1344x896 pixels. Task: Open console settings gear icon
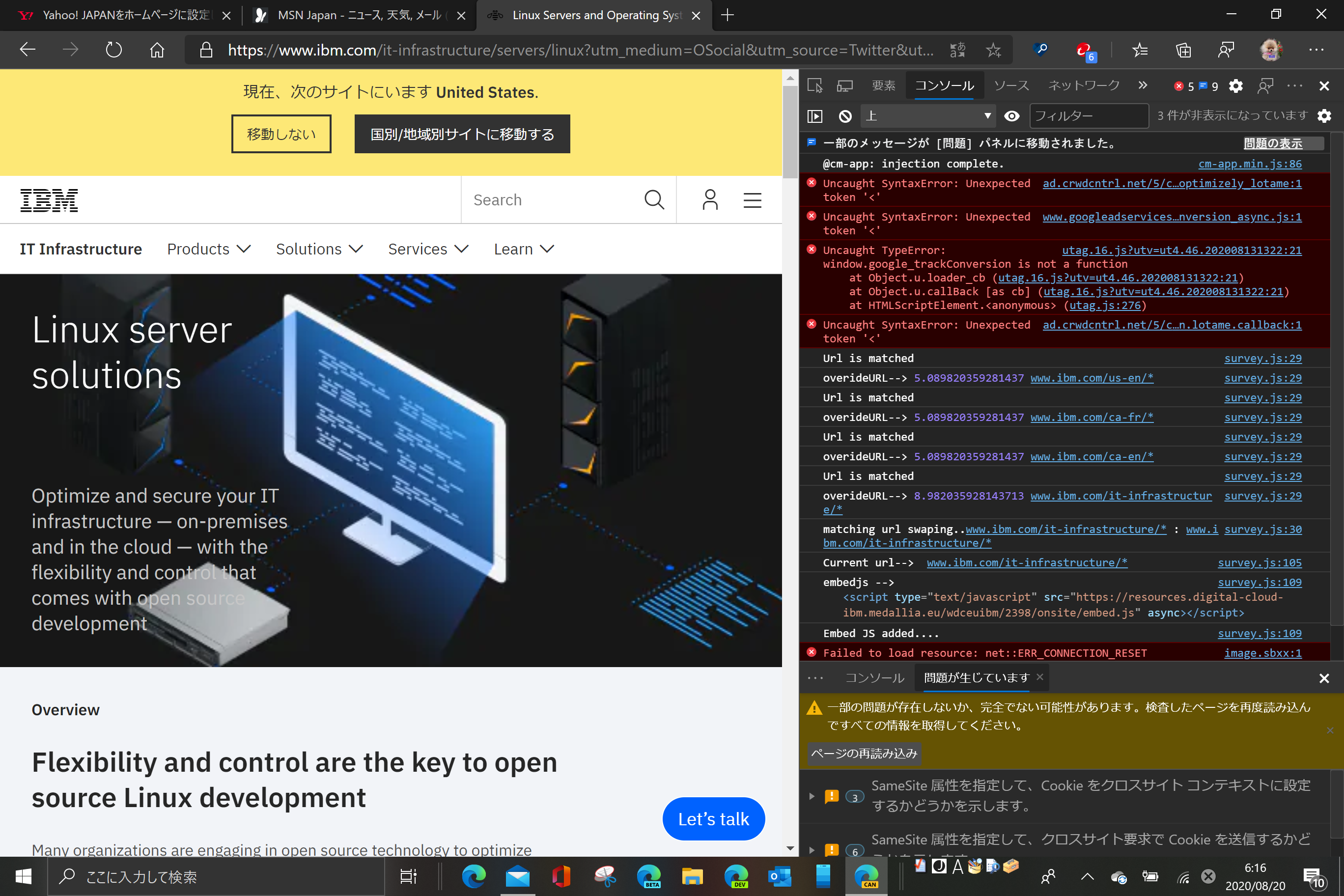tap(1324, 116)
